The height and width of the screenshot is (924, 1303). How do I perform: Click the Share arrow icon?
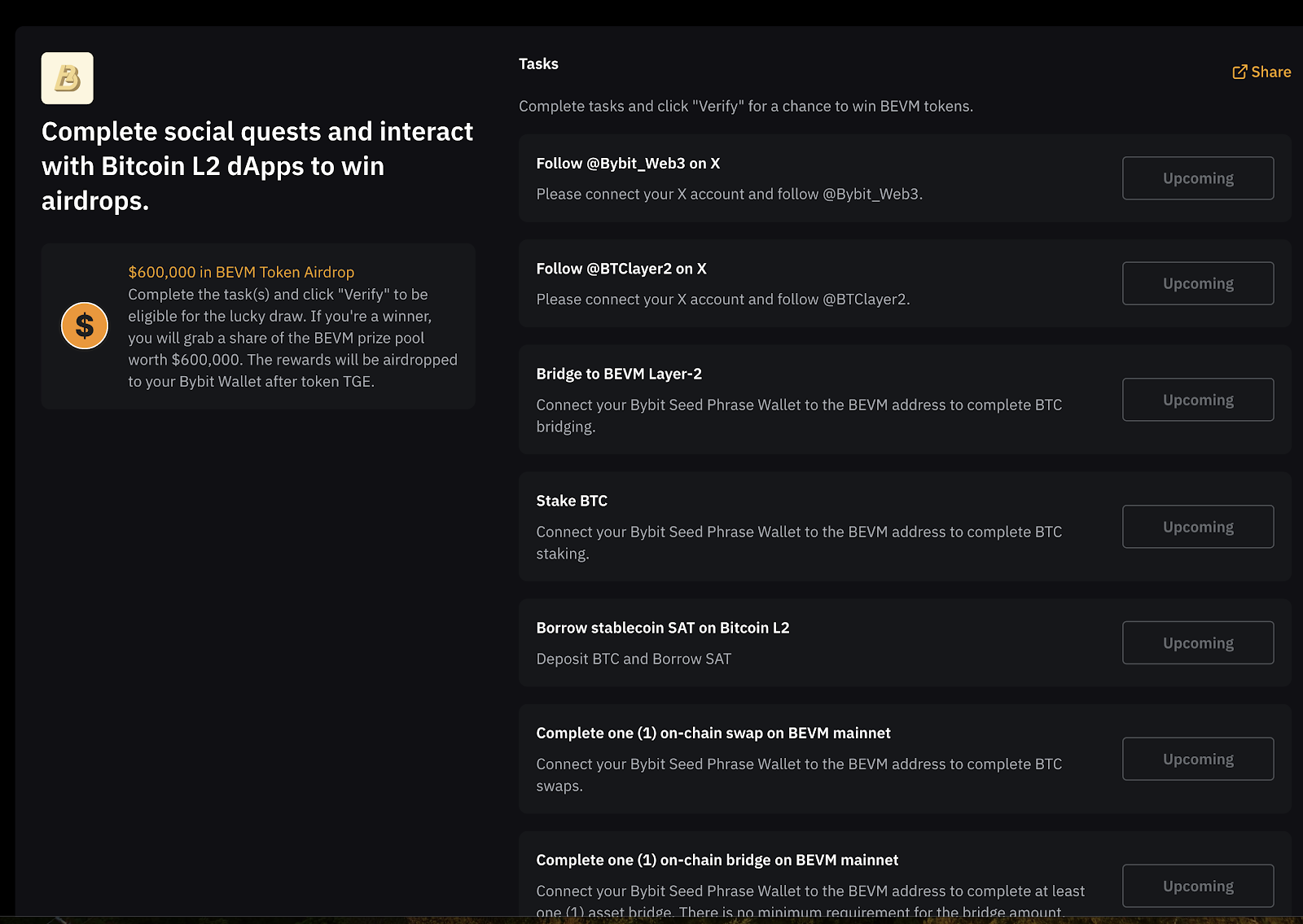tap(1239, 72)
